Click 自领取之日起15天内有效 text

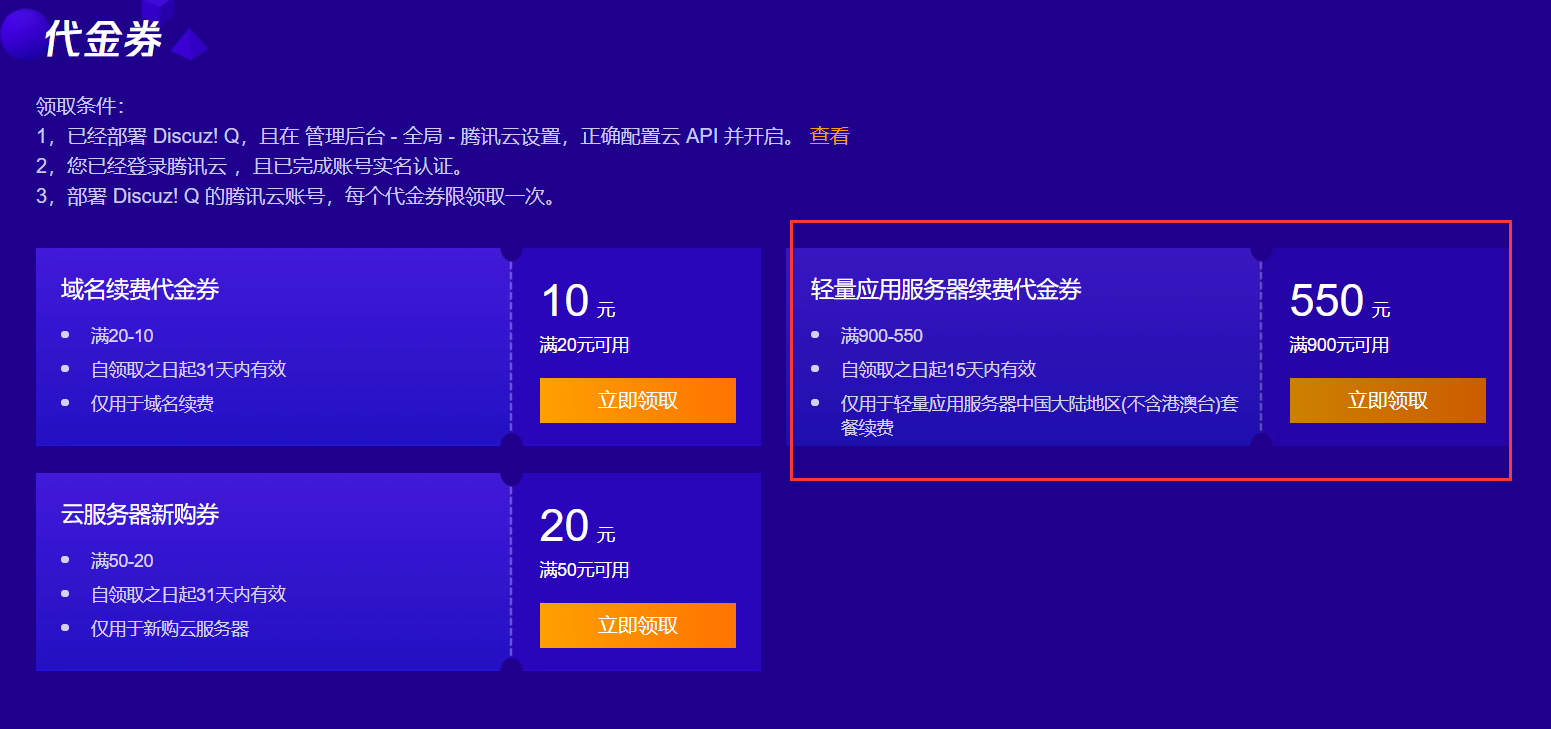938,370
